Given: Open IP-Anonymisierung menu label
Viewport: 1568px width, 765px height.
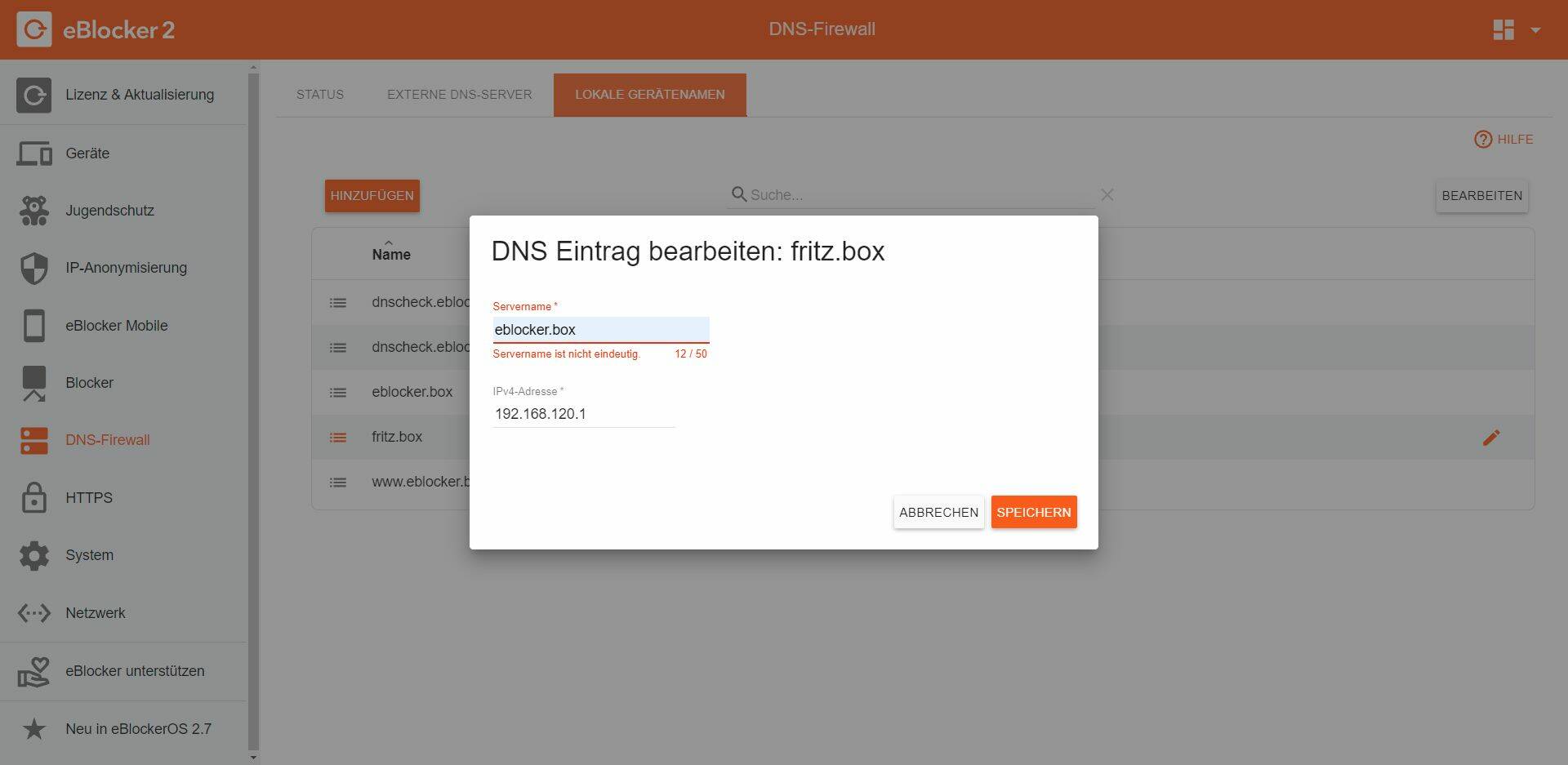Looking at the screenshot, I should (127, 268).
